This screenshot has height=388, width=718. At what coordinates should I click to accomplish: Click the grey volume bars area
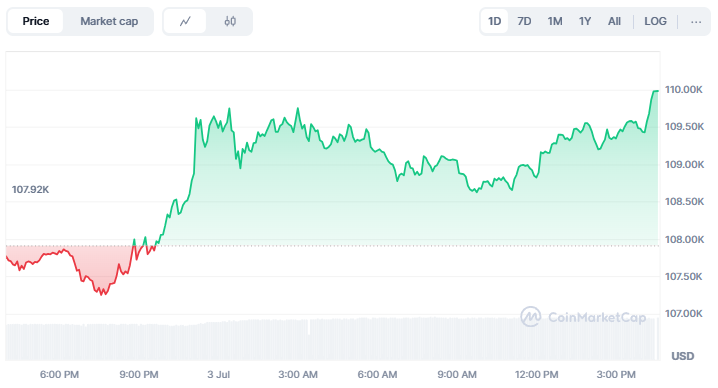coord(332,340)
